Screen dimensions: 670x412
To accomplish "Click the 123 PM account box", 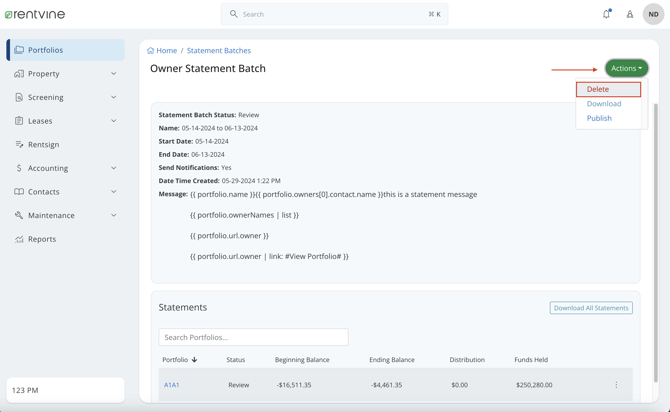I will (65, 390).
